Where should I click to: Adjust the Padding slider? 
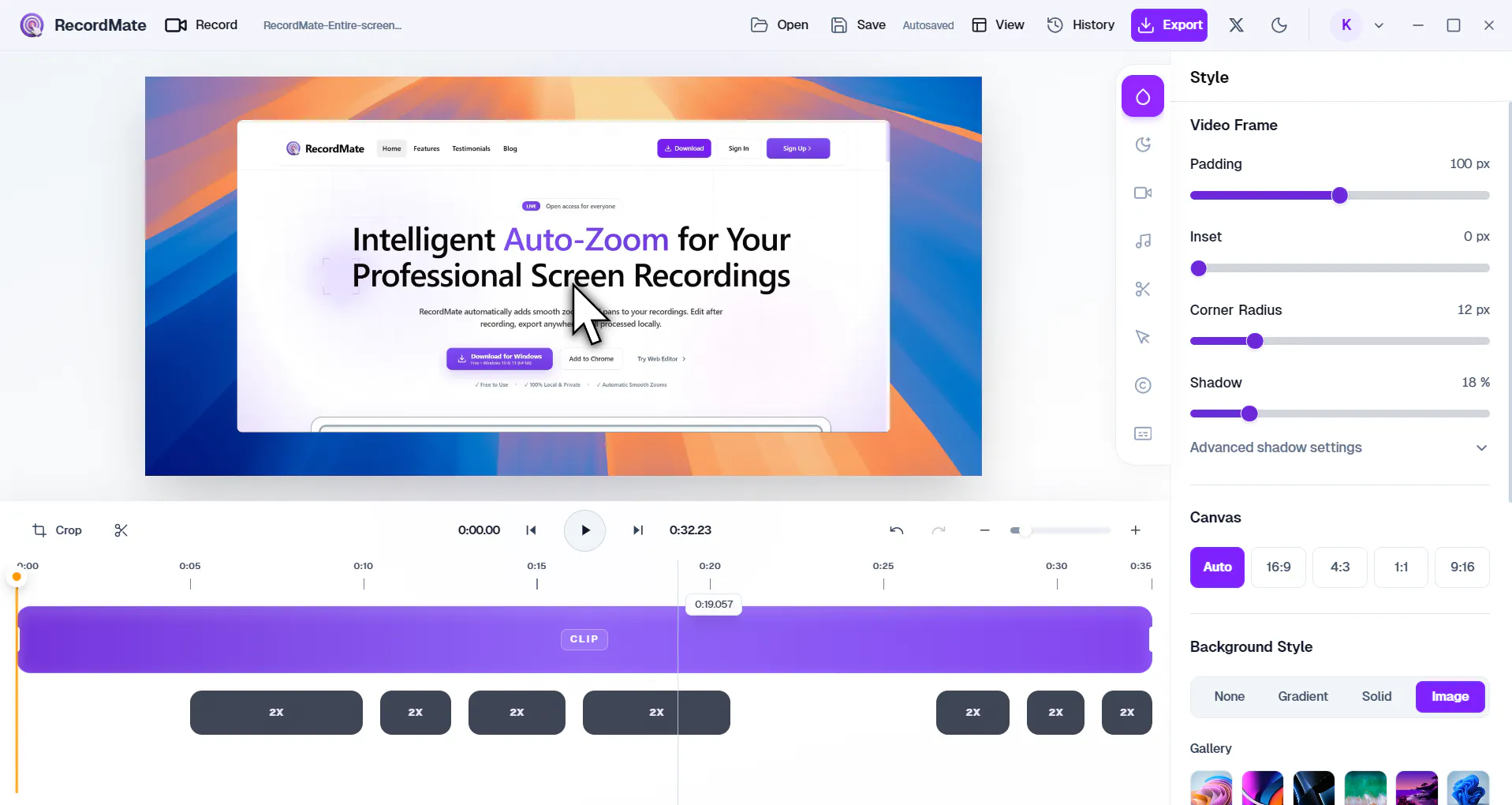(1339, 196)
